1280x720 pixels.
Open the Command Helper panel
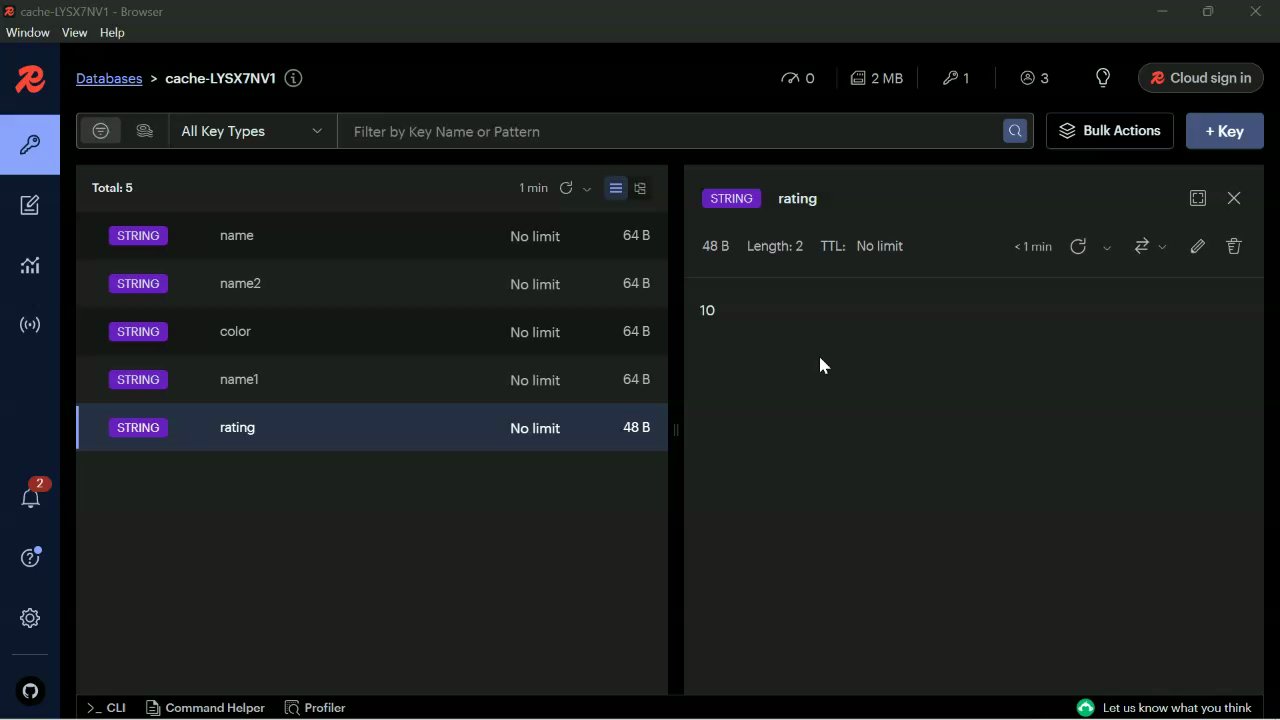pyautogui.click(x=205, y=707)
